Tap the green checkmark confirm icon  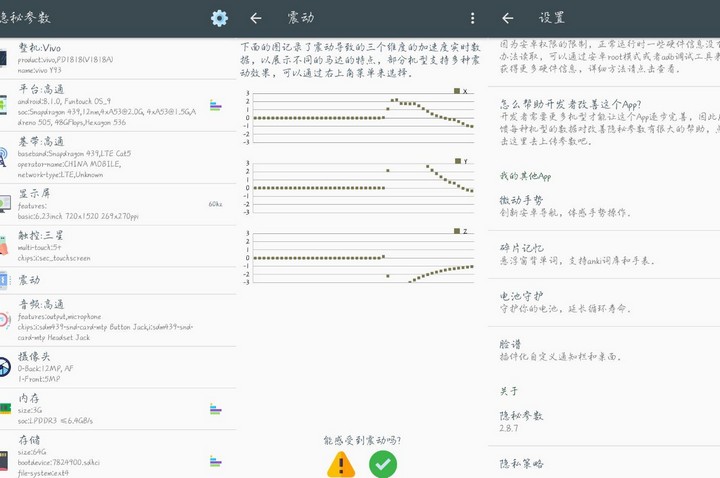coord(383,464)
